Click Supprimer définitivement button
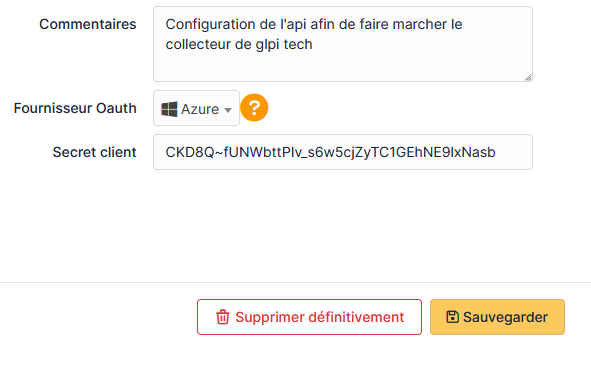The height and width of the screenshot is (387, 591). (309, 317)
